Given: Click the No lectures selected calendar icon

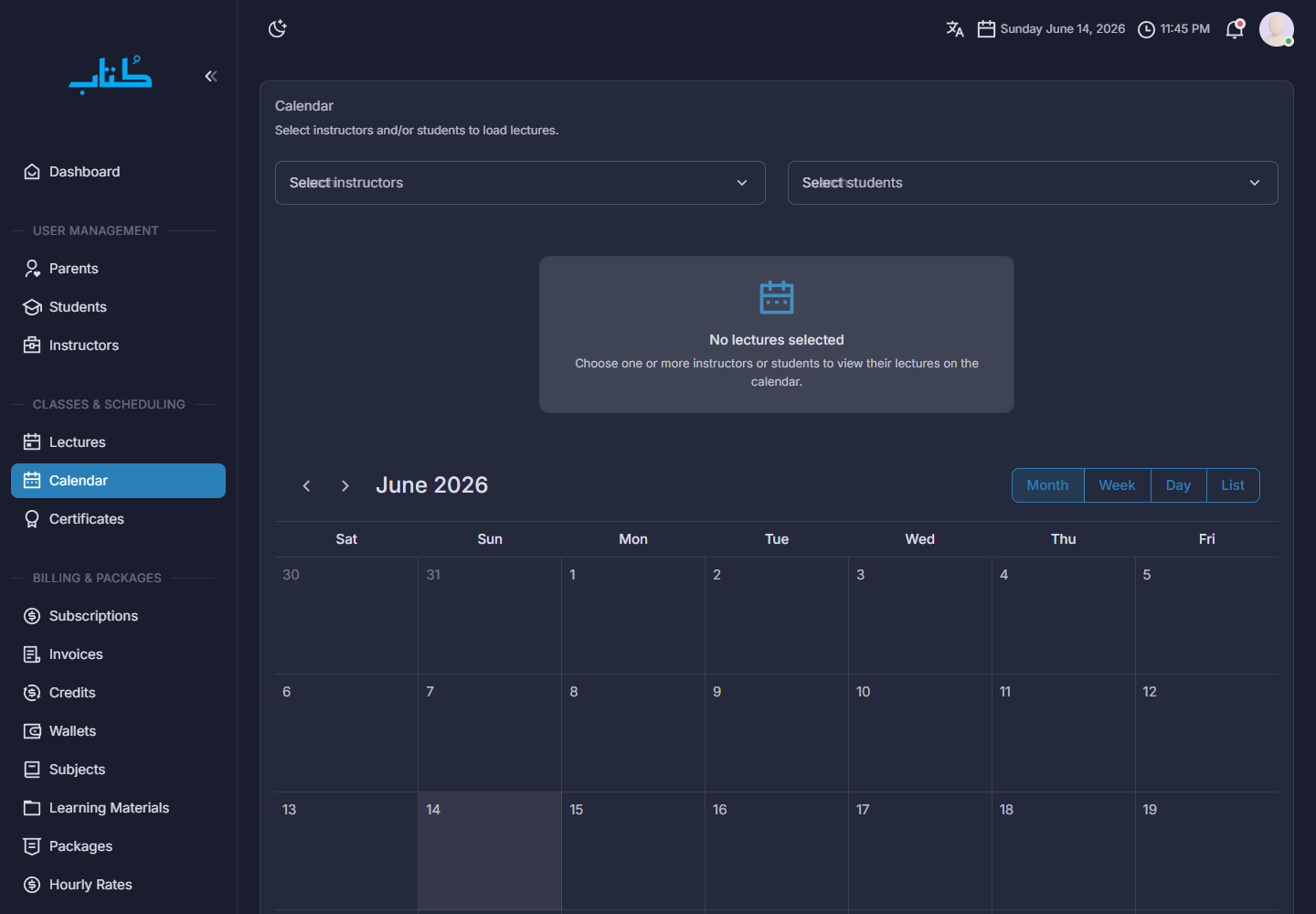Looking at the screenshot, I should [x=777, y=297].
